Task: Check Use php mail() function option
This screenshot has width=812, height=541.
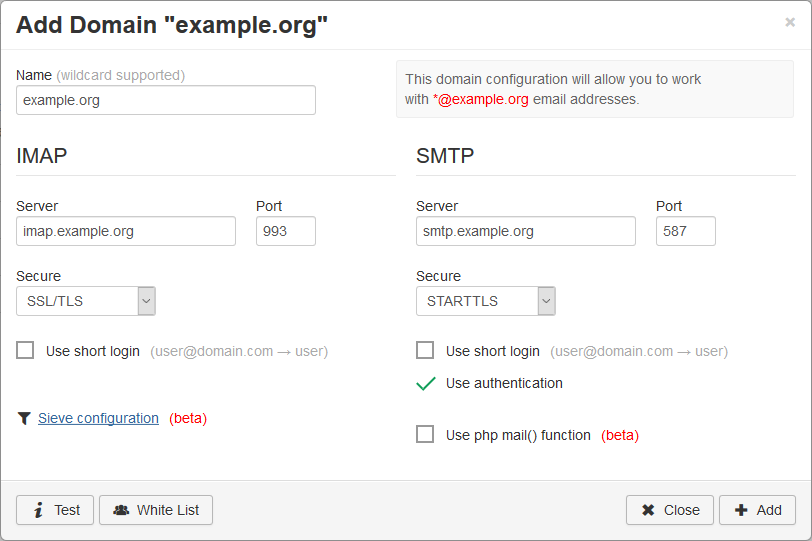Action: [425, 434]
